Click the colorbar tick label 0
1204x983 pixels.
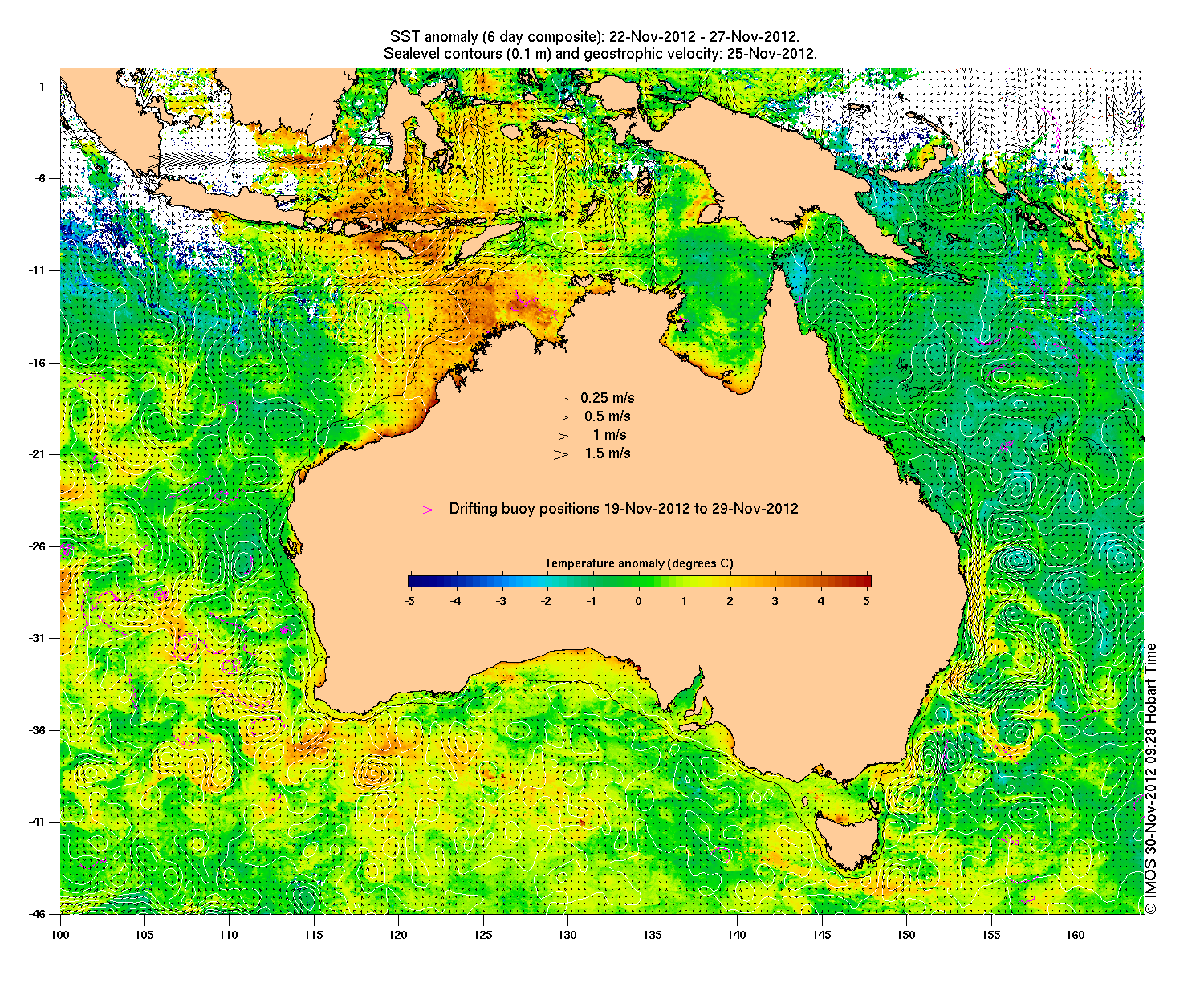639,600
